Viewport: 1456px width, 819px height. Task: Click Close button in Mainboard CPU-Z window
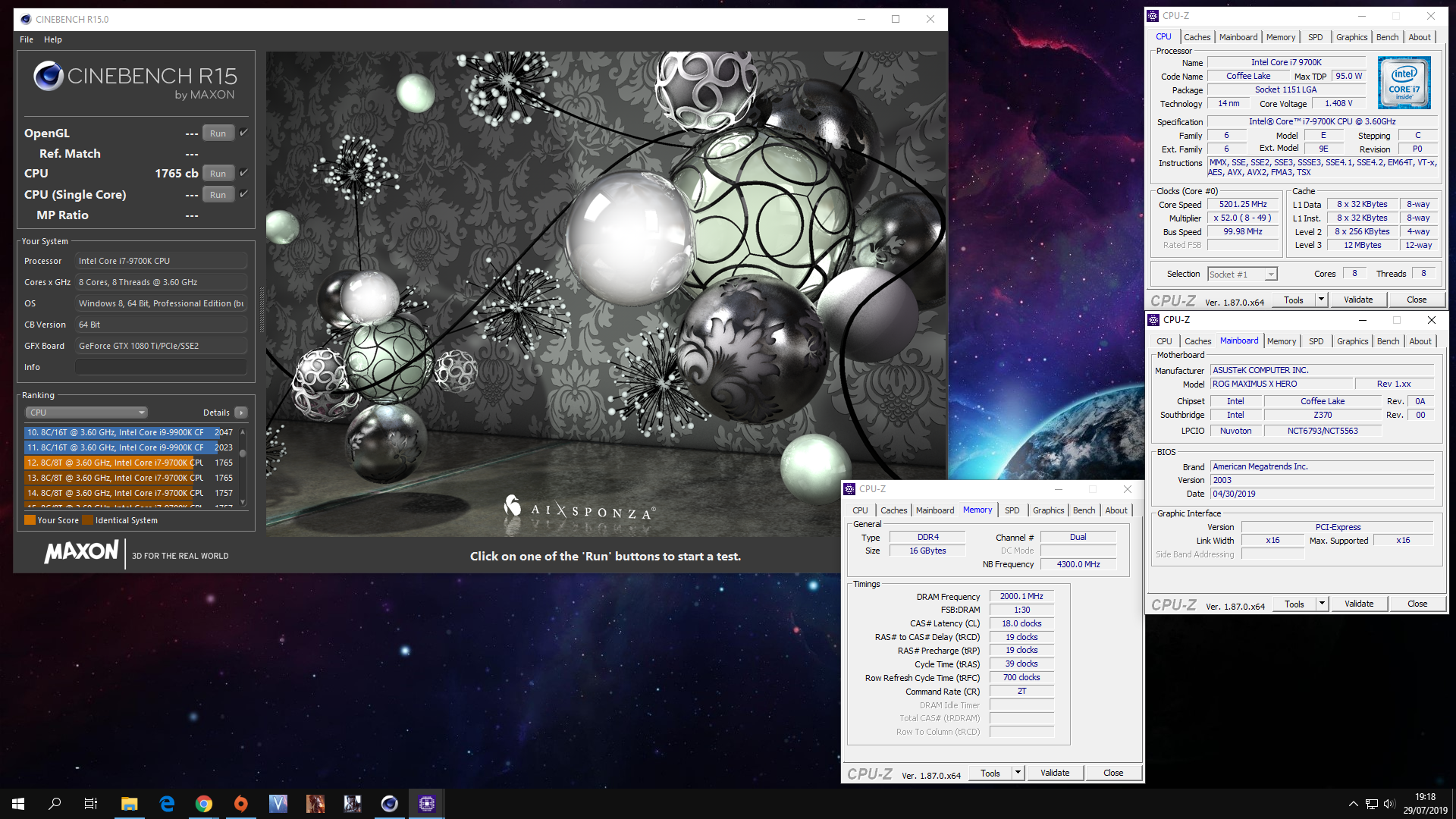tap(1417, 604)
